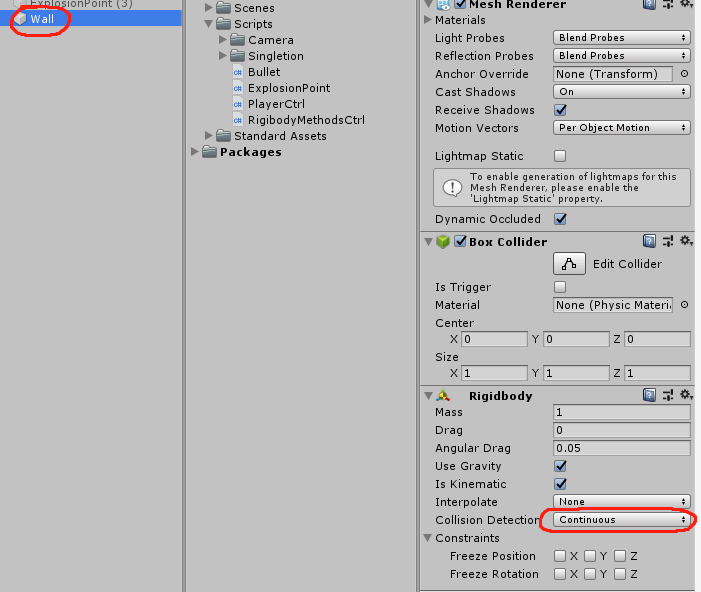Click the lightmap warning info icon
The image size is (701, 592).
point(452,187)
